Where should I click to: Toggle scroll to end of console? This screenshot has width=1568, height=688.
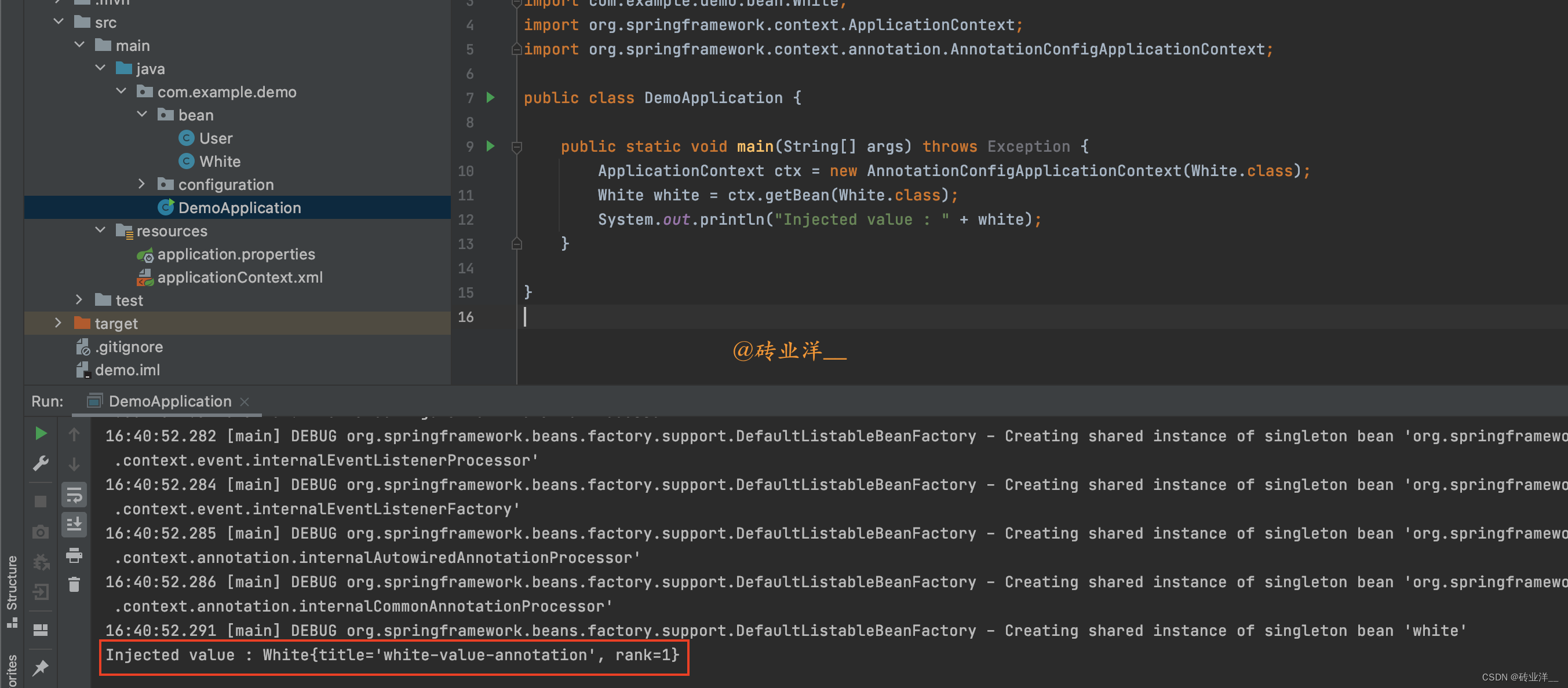(x=74, y=524)
